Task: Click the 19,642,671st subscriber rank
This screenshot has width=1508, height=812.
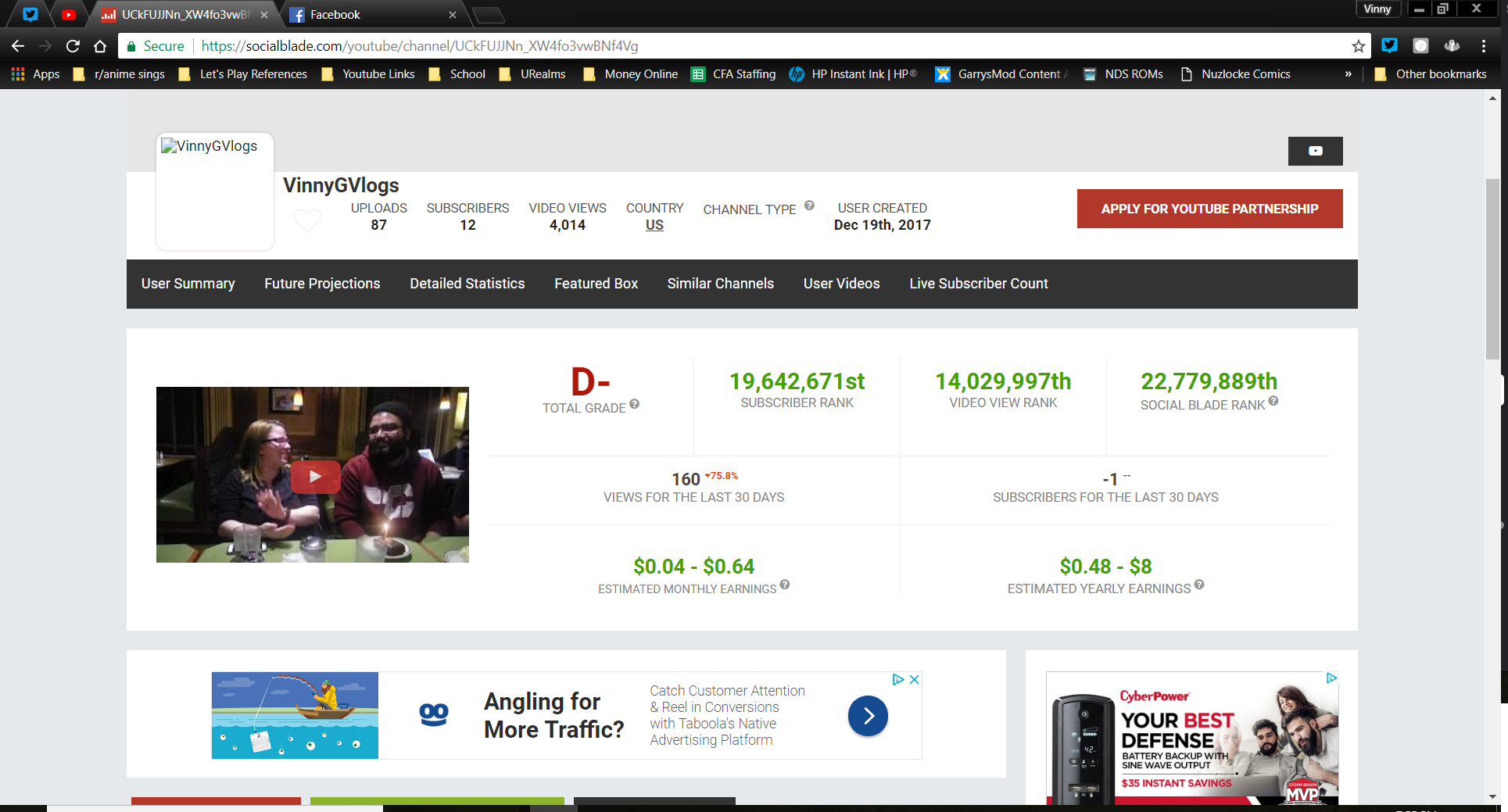Action: 797,381
